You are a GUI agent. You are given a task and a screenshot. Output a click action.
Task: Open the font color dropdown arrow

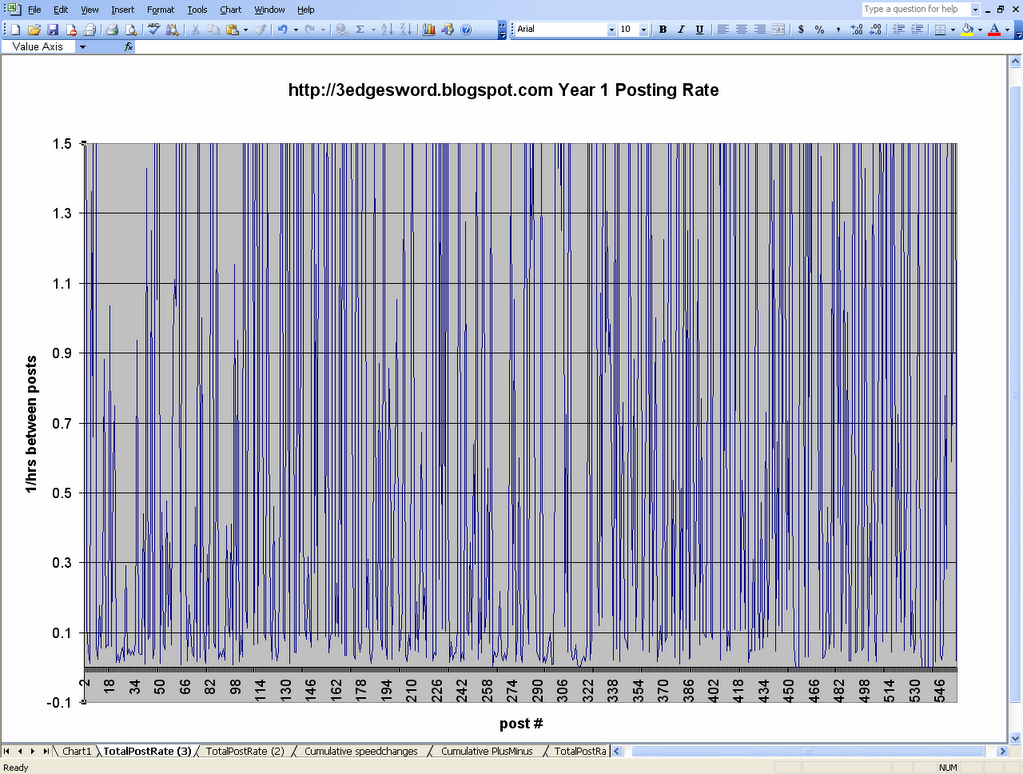pos(1007,29)
